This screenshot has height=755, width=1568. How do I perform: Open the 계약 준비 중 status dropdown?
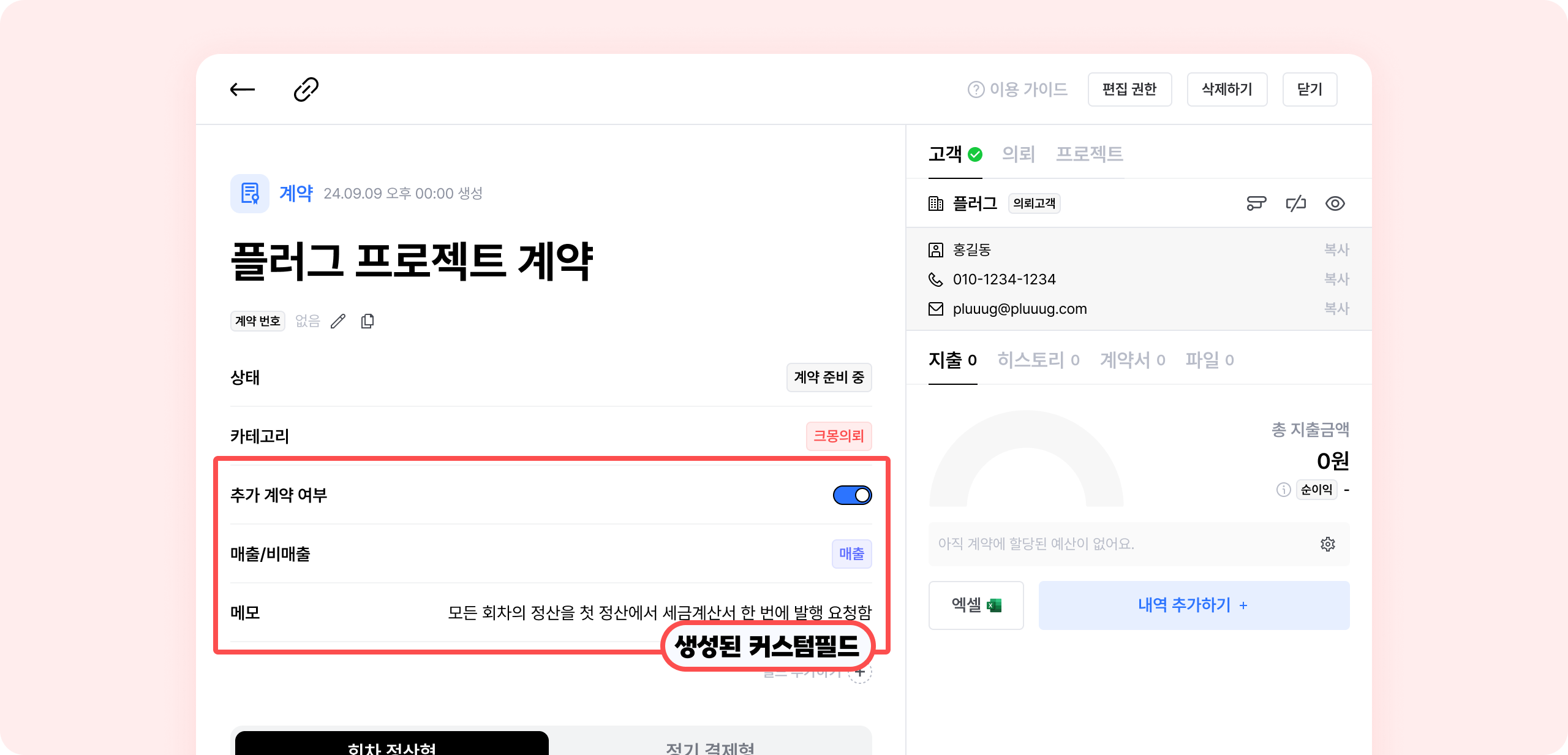tap(829, 377)
